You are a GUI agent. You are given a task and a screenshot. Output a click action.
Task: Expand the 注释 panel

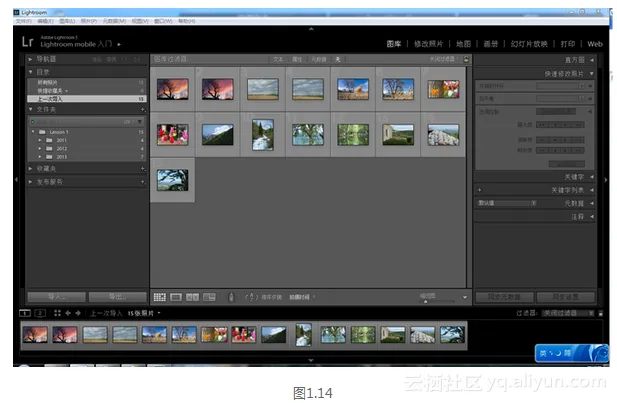592,216
